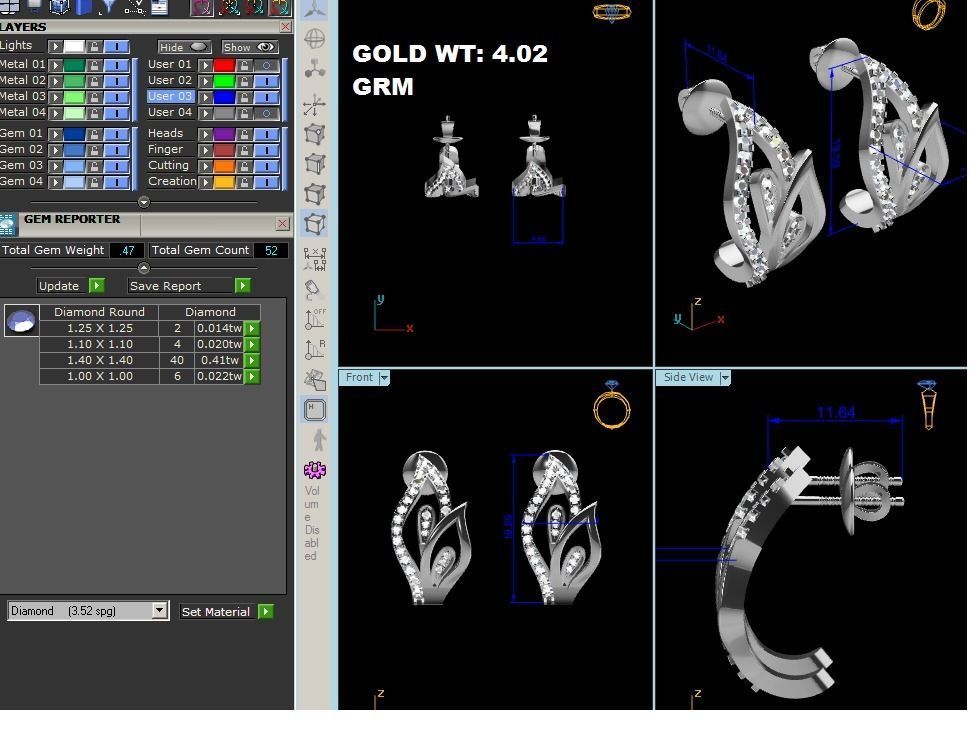Select the Front viewport tab label

[x=359, y=377]
